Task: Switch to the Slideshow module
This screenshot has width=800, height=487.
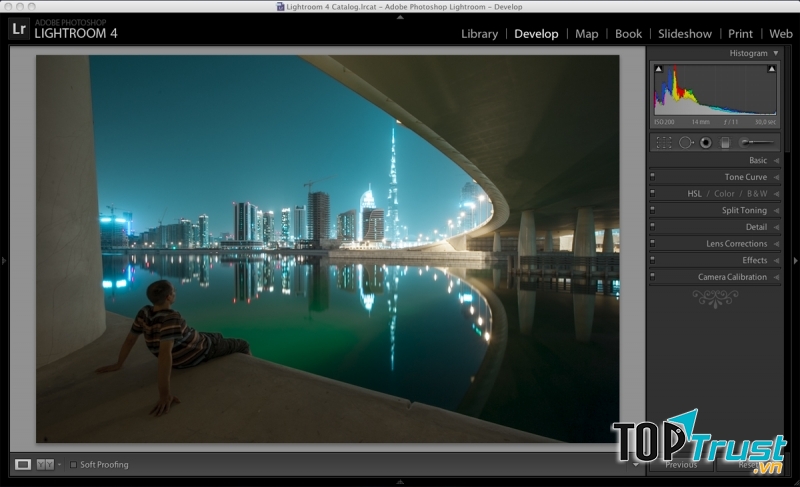Action: click(684, 34)
